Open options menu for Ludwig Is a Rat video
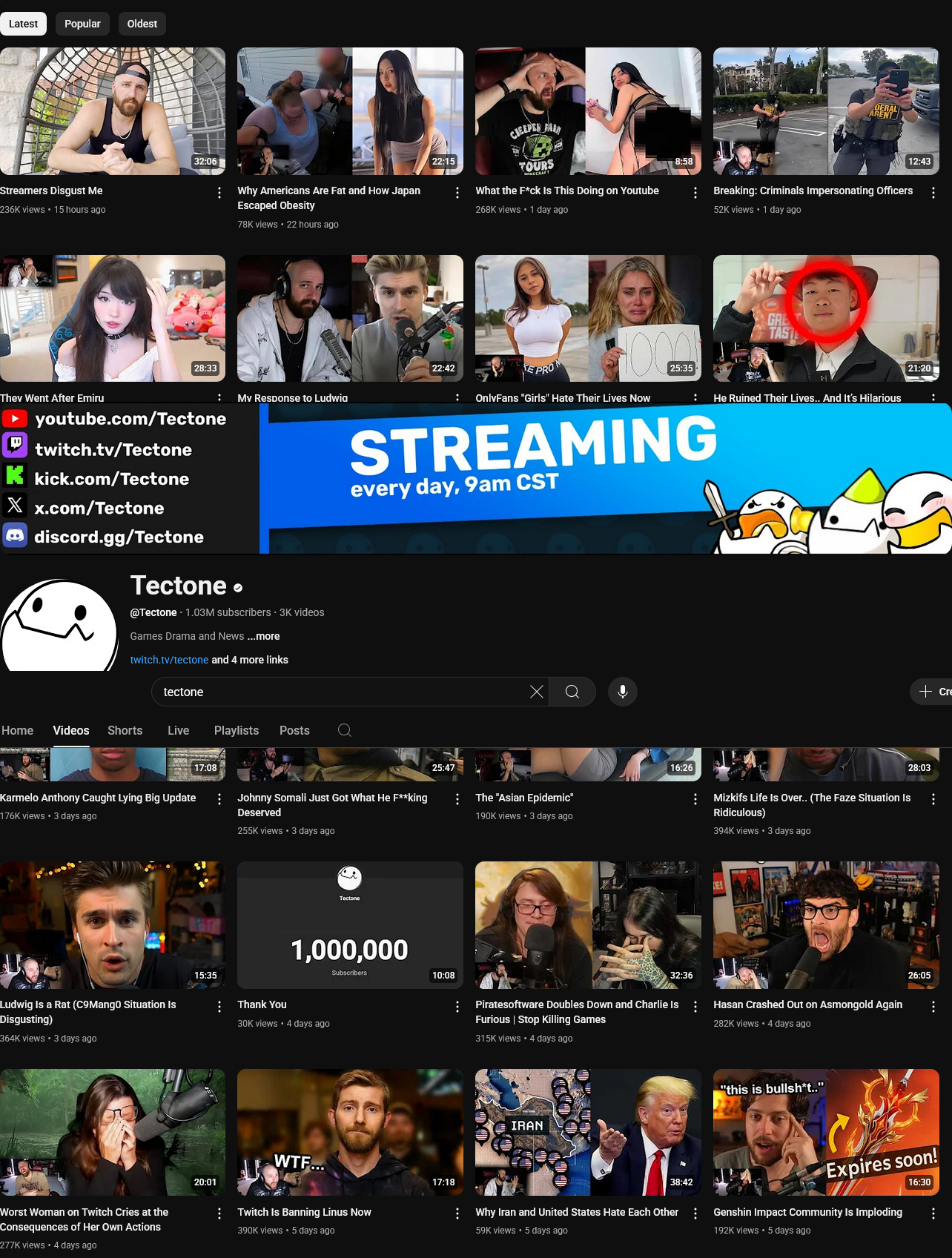 coord(219,1007)
